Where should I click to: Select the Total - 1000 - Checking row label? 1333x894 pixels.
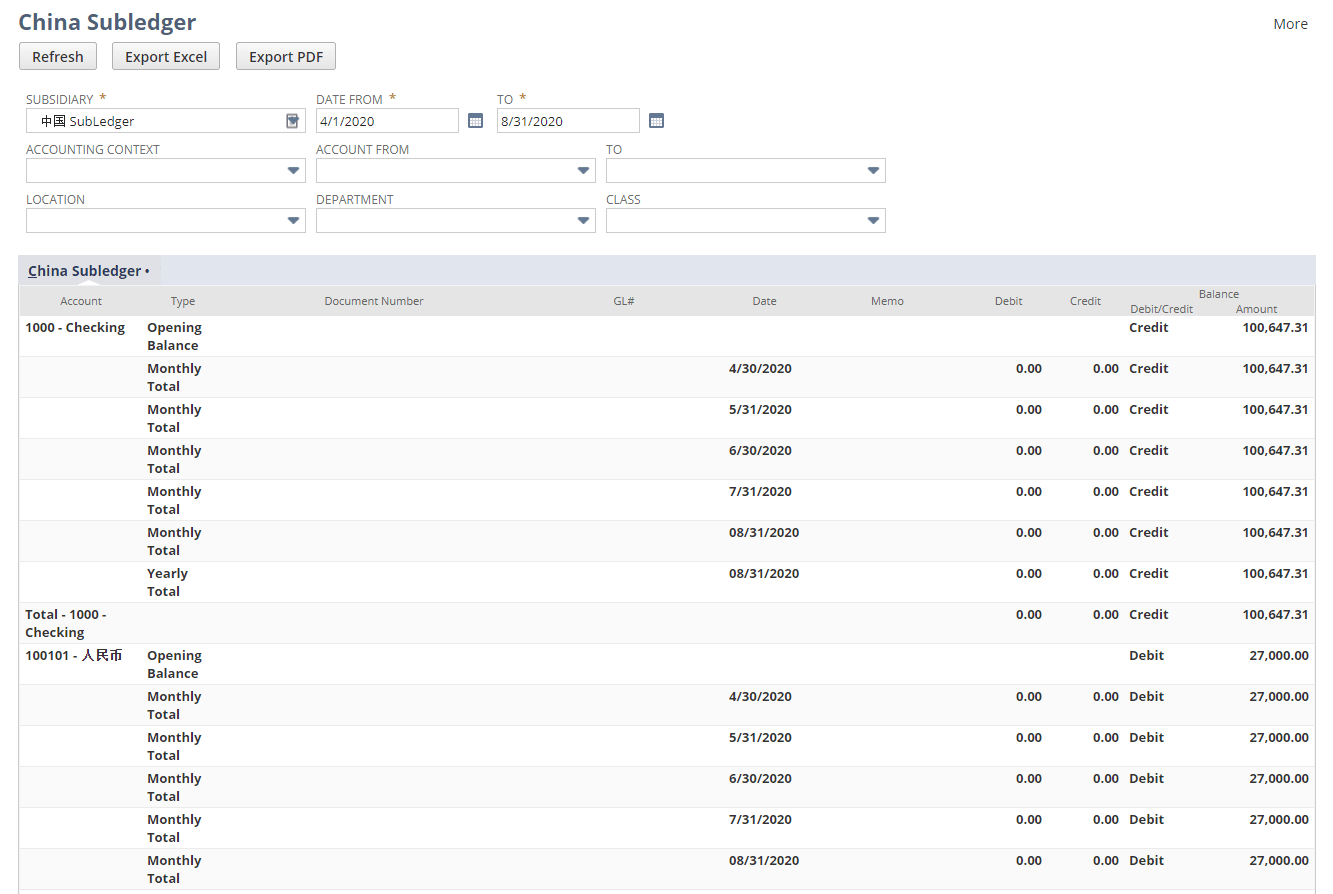pyautogui.click(x=66, y=623)
